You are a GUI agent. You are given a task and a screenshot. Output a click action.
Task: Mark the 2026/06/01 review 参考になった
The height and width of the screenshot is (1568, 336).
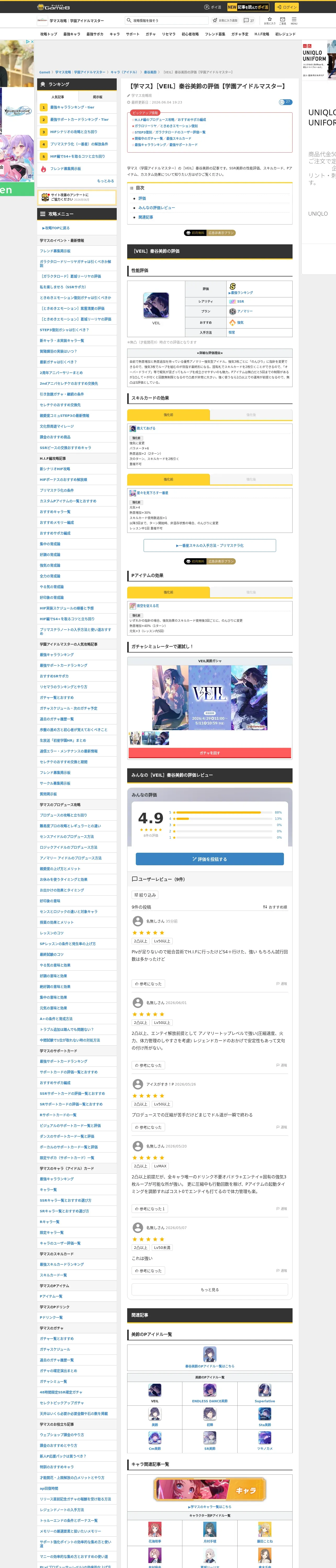click(x=148, y=1065)
